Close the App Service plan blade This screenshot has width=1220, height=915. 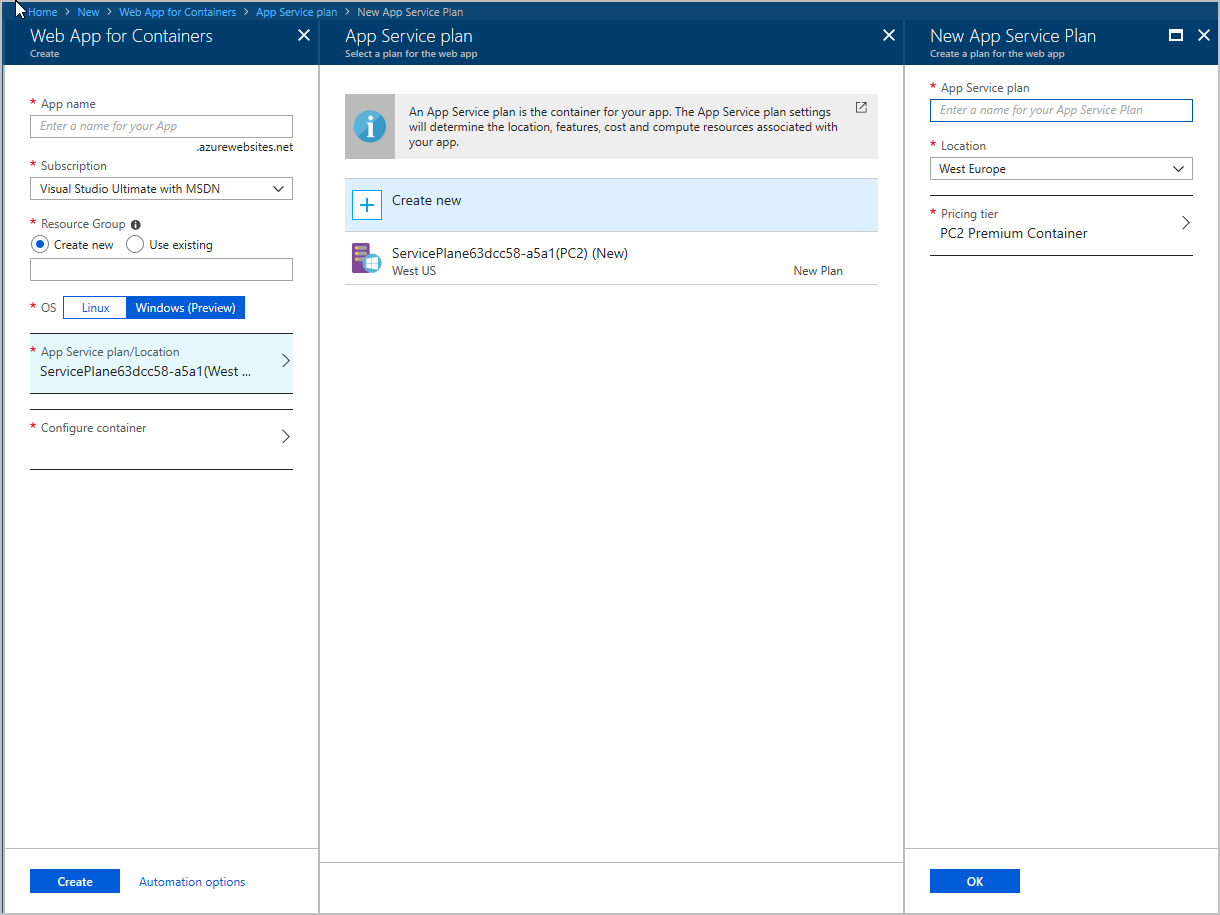coord(888,35)
